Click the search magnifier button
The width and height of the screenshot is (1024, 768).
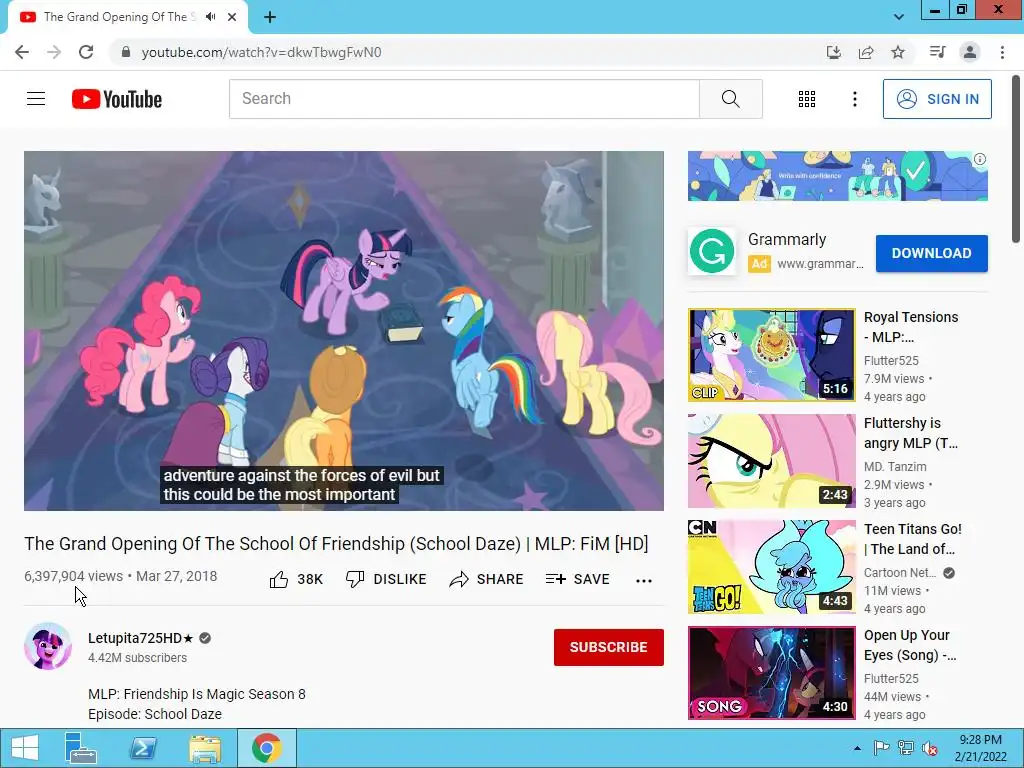point(731,99)
